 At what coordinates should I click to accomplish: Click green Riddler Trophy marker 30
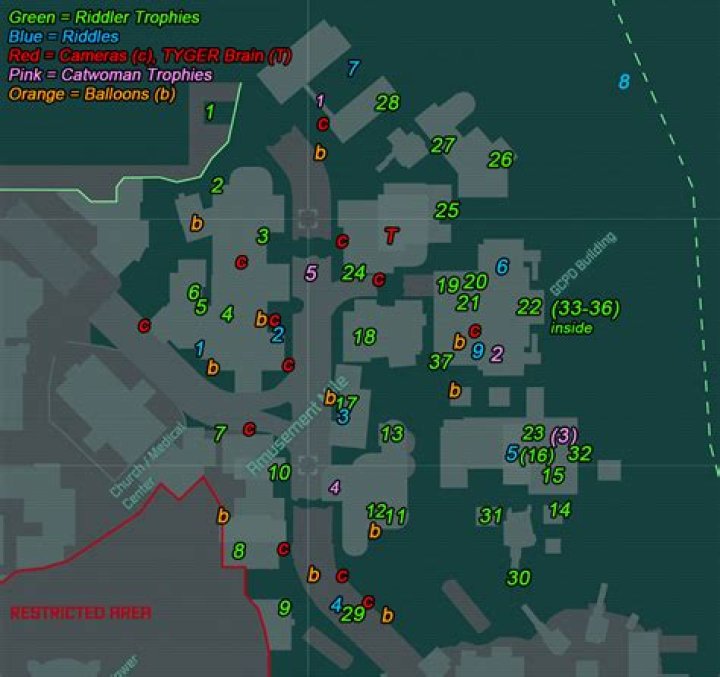[x=519, y=577]
